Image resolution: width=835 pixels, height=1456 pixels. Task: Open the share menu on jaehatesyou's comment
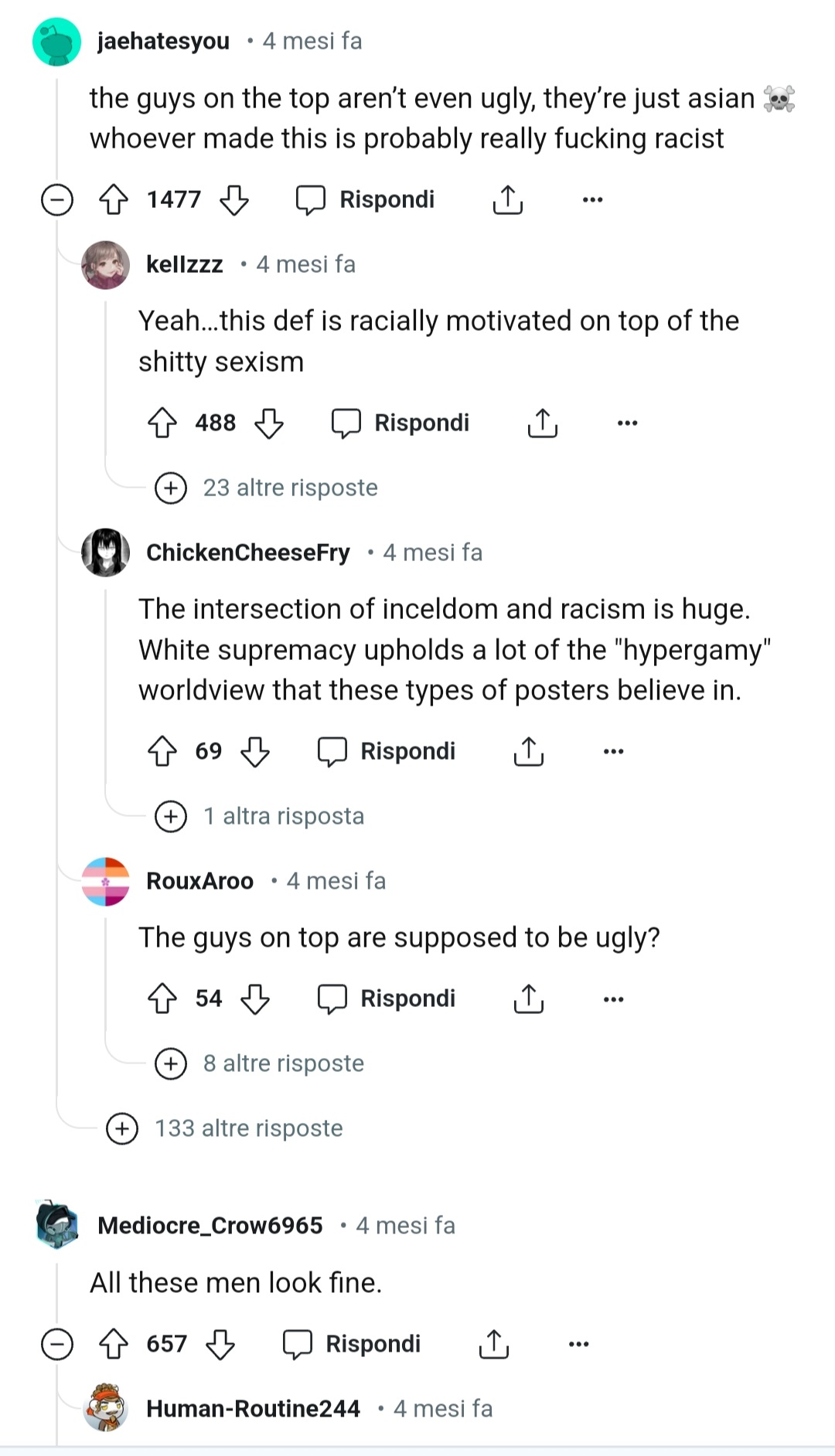507,199
